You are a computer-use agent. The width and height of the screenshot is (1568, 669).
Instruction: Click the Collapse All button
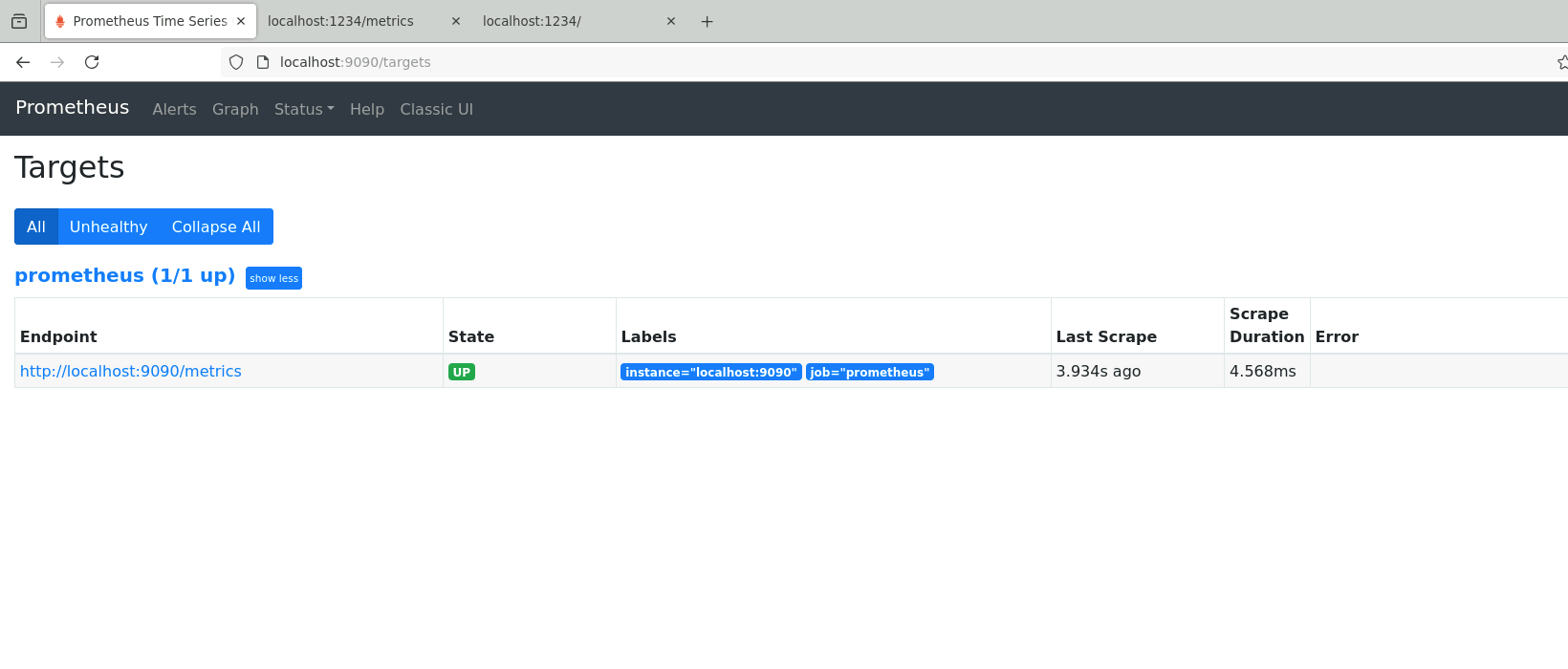pyautogui.click(x=216, y=227)
